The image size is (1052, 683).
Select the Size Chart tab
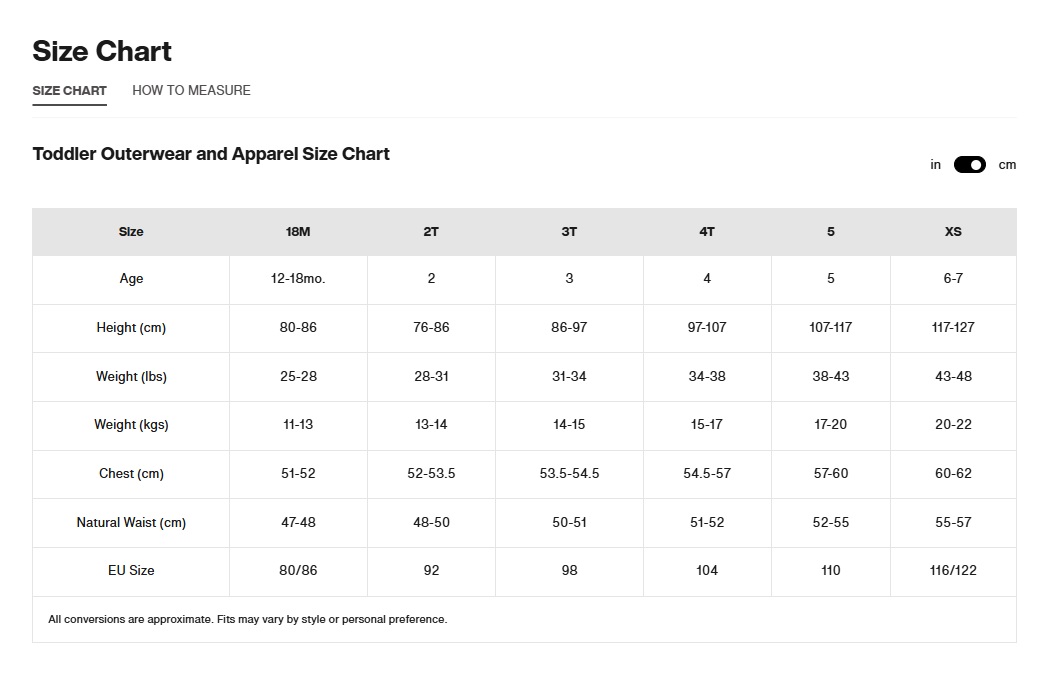click(x=69, y=91)
